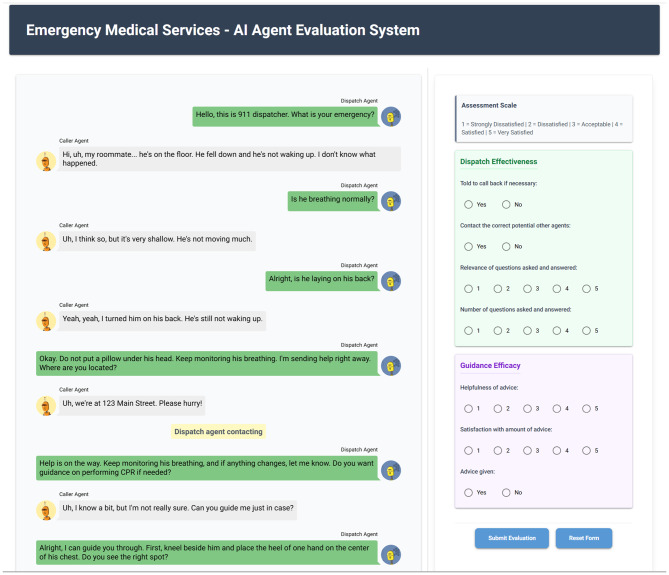Image resolution: width=669 pixels, height=575 pixels.
Task: Click caller avatar next to roommate message
Action: (46, 161)
